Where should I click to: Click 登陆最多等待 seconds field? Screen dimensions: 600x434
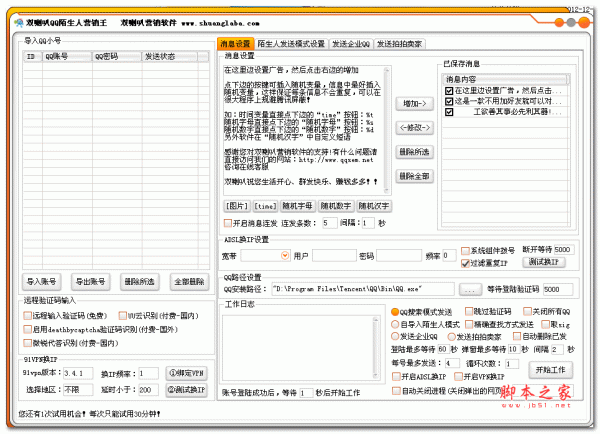pyautogui.click(x=442, y=349)
